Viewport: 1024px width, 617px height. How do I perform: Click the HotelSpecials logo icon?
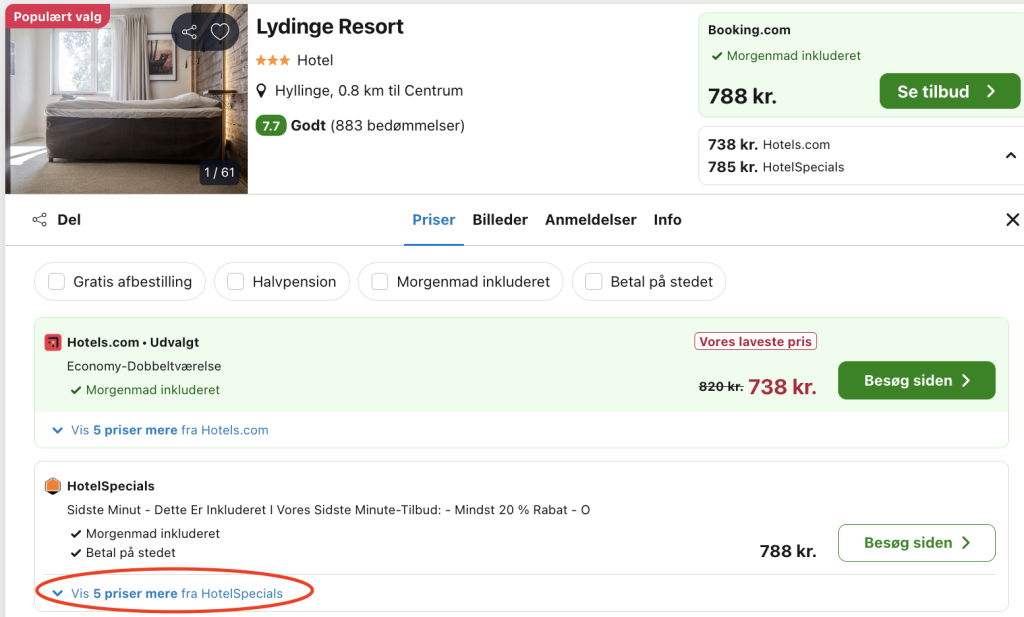[53, 486]
